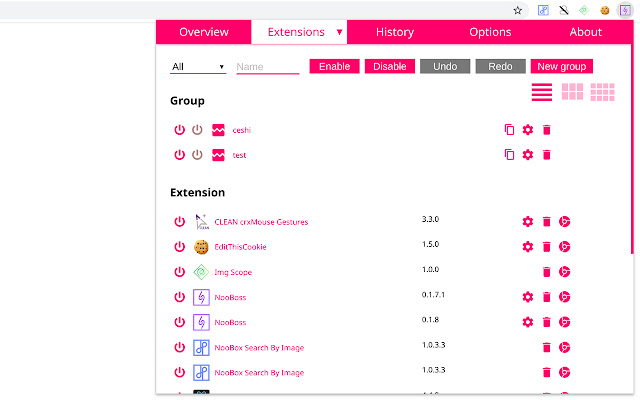Copy the ceshi group
Viewport: 640px width, 400px height.
click(510, 130)
